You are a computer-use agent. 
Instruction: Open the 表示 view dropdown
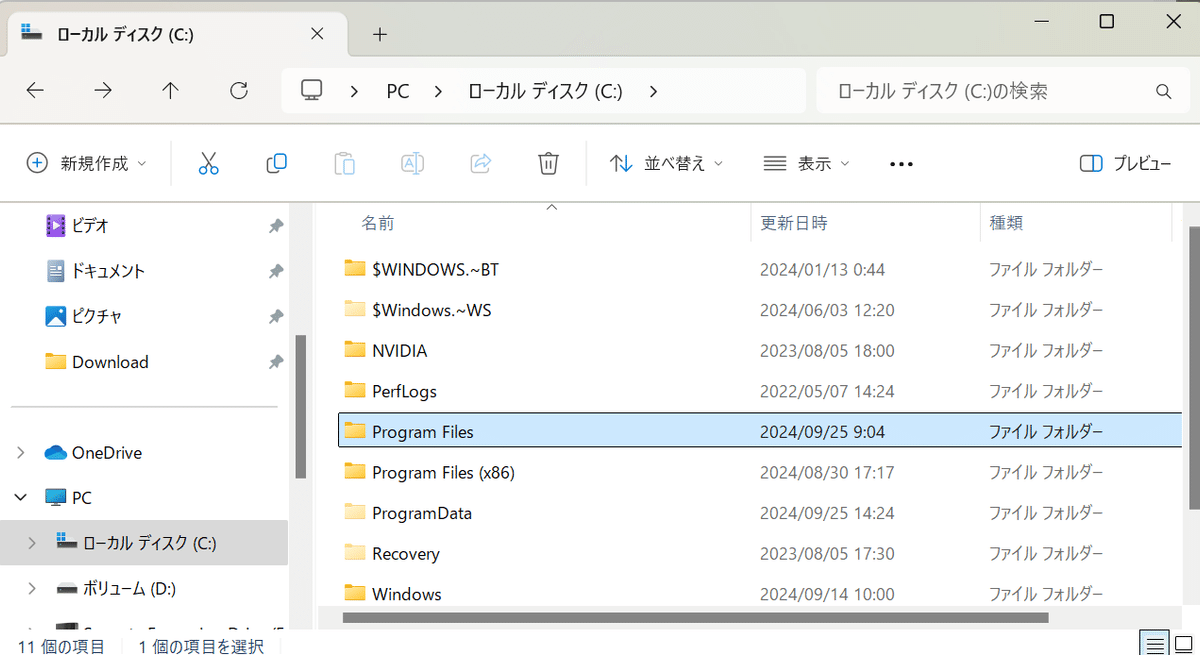click(806, 163)
